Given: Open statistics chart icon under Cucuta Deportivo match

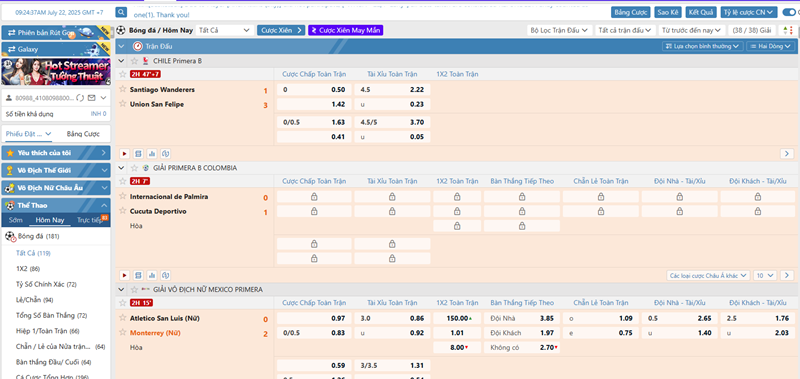Looking at the screenshot, I should point(152,275).
